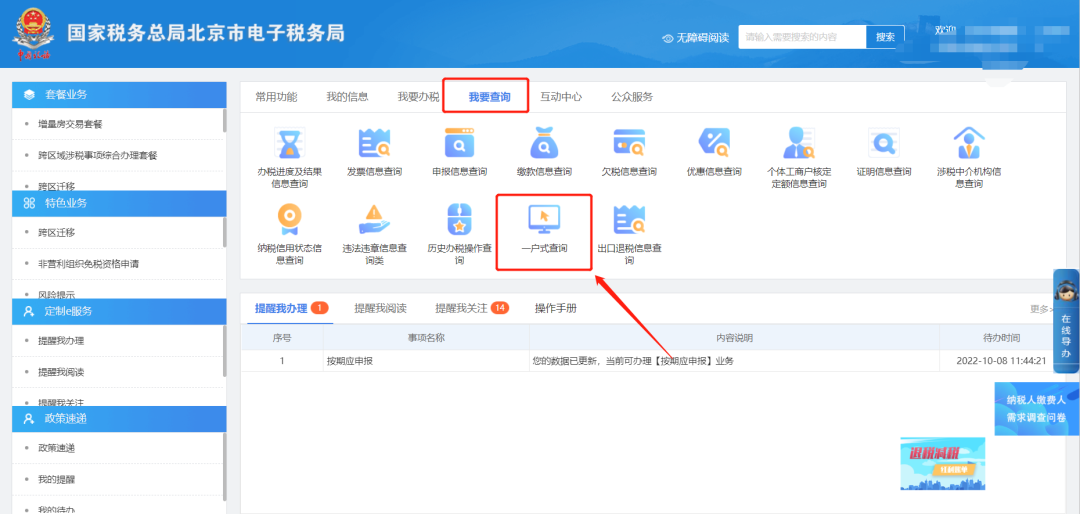Image resolution: width=1080 pixels, height=514 pixels.
Task: Select the 我要查询 tab
Action: tap(490, 97)
